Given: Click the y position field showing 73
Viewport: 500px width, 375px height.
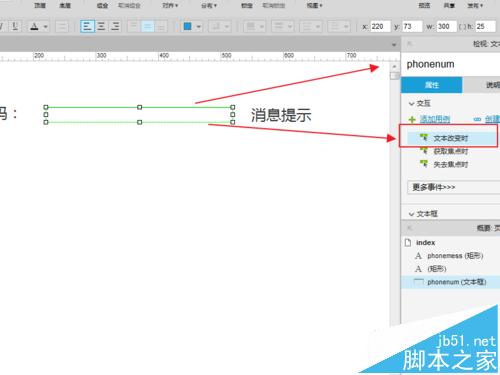Looking at the screenshot, I should click(x=412, y=26).
